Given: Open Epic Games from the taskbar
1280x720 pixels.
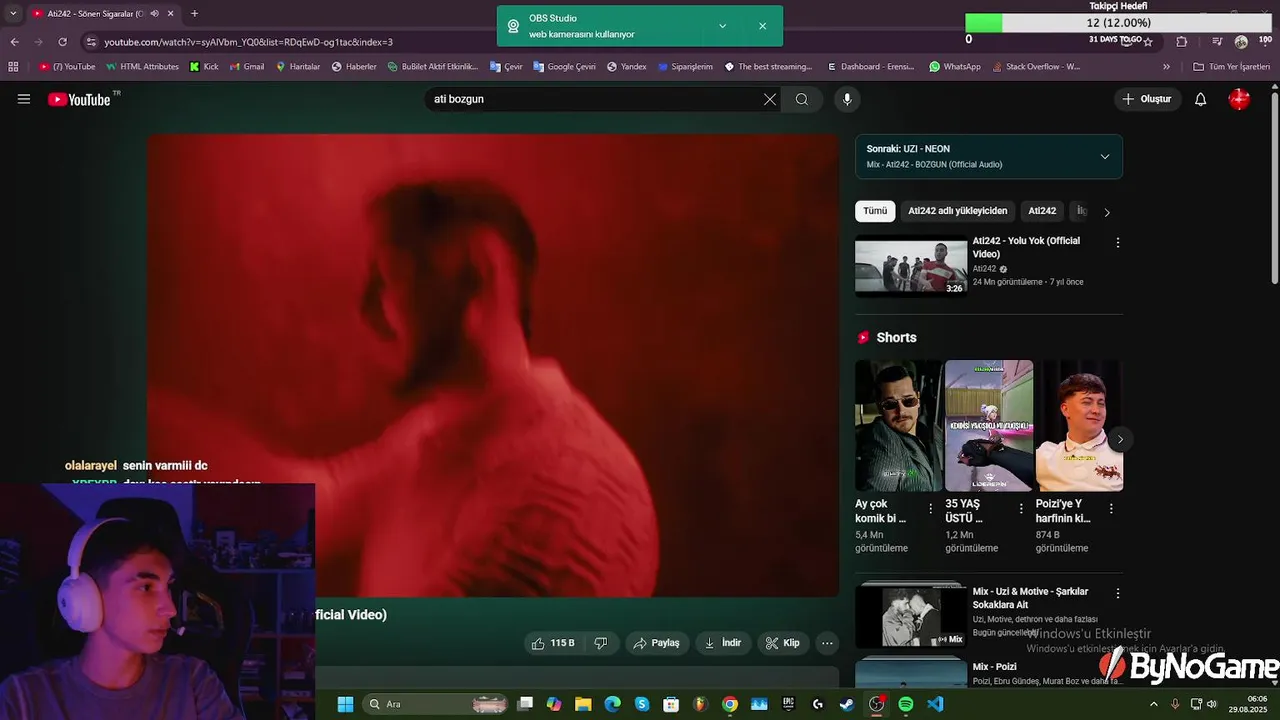Looking at the screenshot, I should click(788, 704).
